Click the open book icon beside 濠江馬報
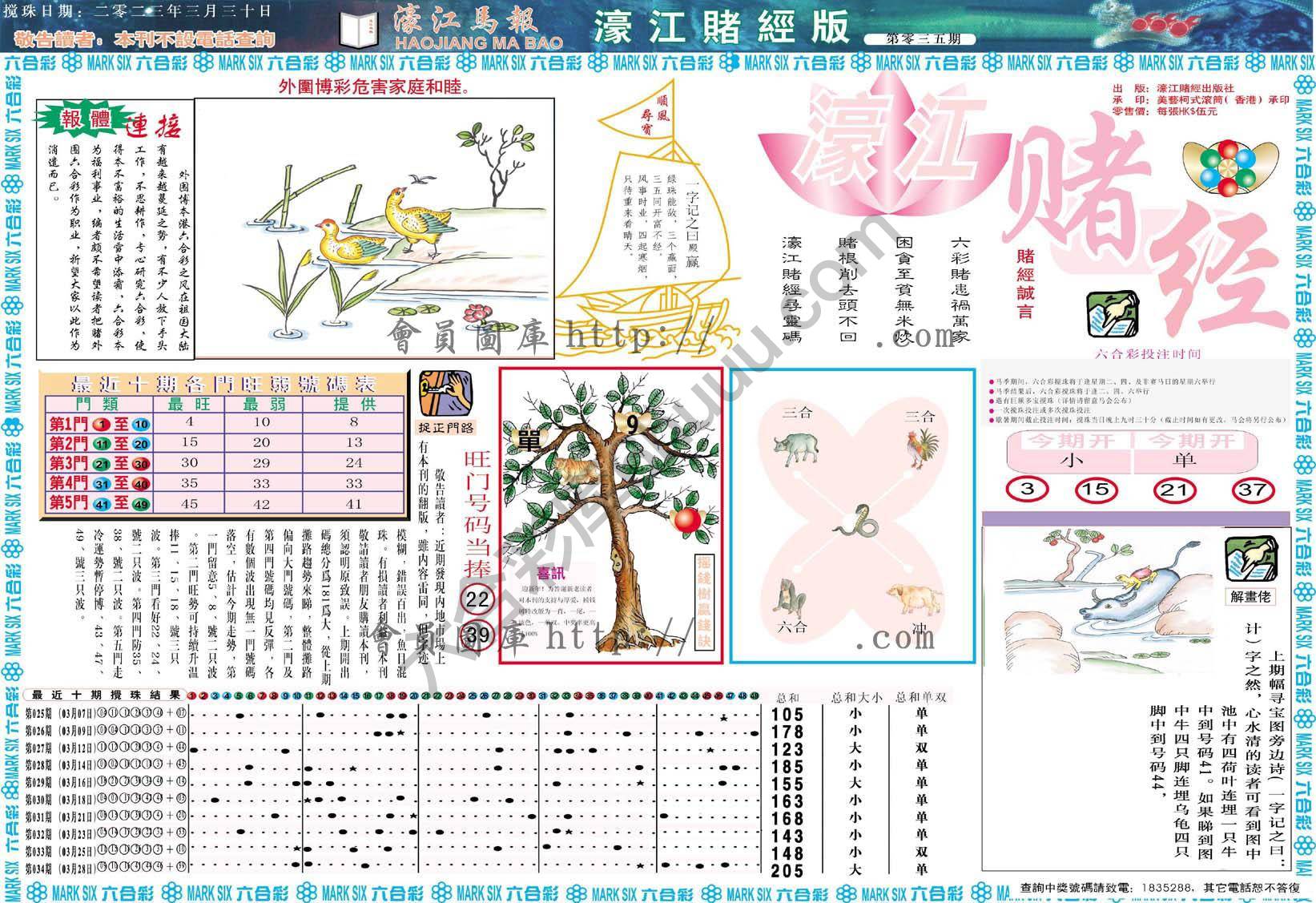1316x903 pixels. point(357,30)
